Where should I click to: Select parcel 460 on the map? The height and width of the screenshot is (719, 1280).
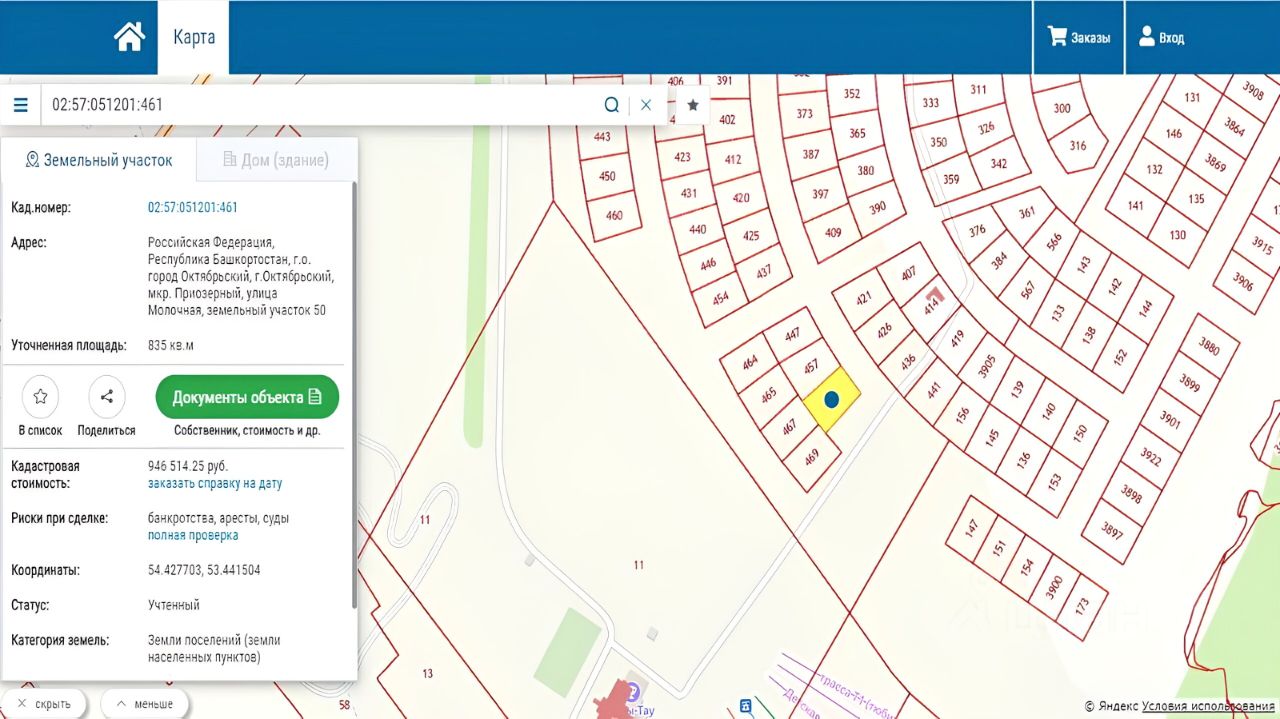pos(614,215)
